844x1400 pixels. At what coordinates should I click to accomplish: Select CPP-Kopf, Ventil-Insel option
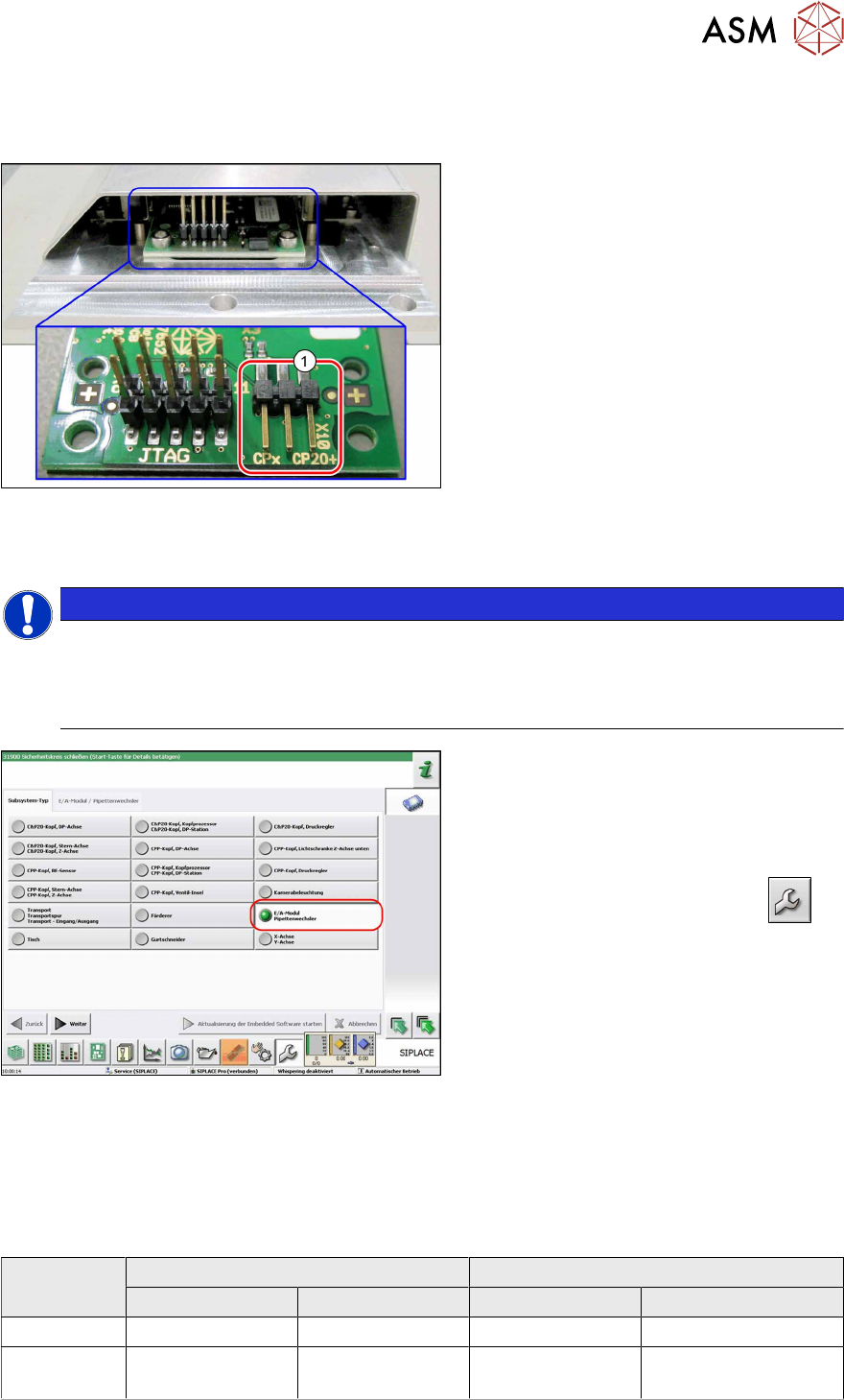(x=193, y=892)
